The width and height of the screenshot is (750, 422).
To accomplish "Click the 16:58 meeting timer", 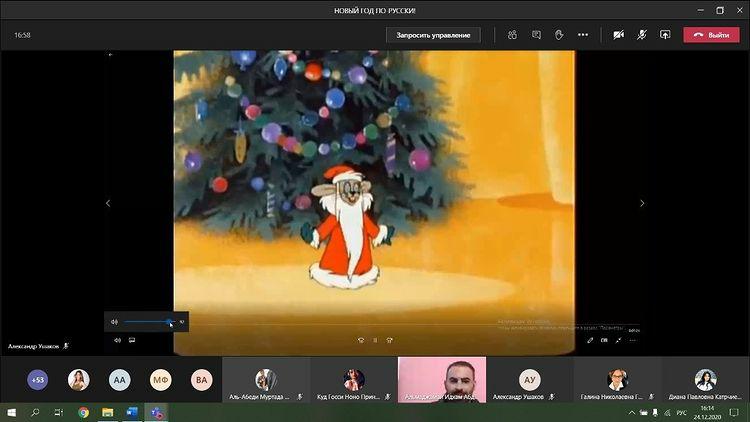I will click(22, 35).
